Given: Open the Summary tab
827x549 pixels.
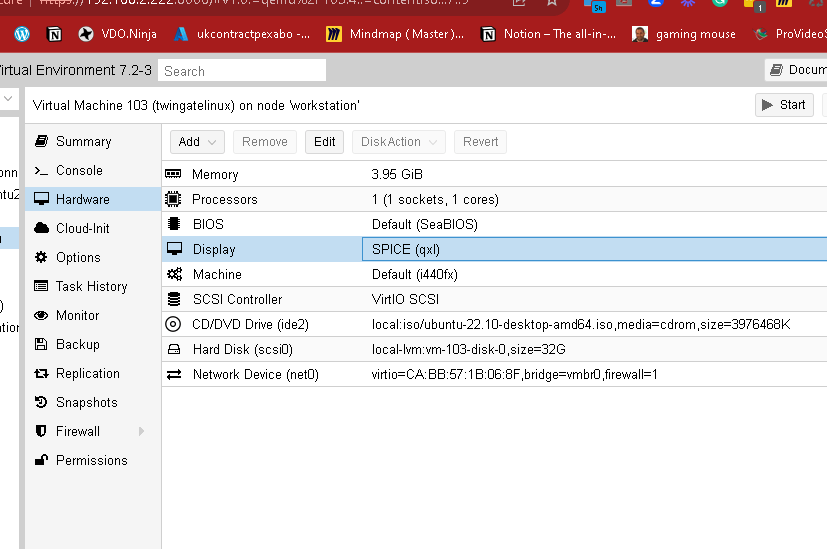Looking at the screenshot, I should tap(93, 141).
